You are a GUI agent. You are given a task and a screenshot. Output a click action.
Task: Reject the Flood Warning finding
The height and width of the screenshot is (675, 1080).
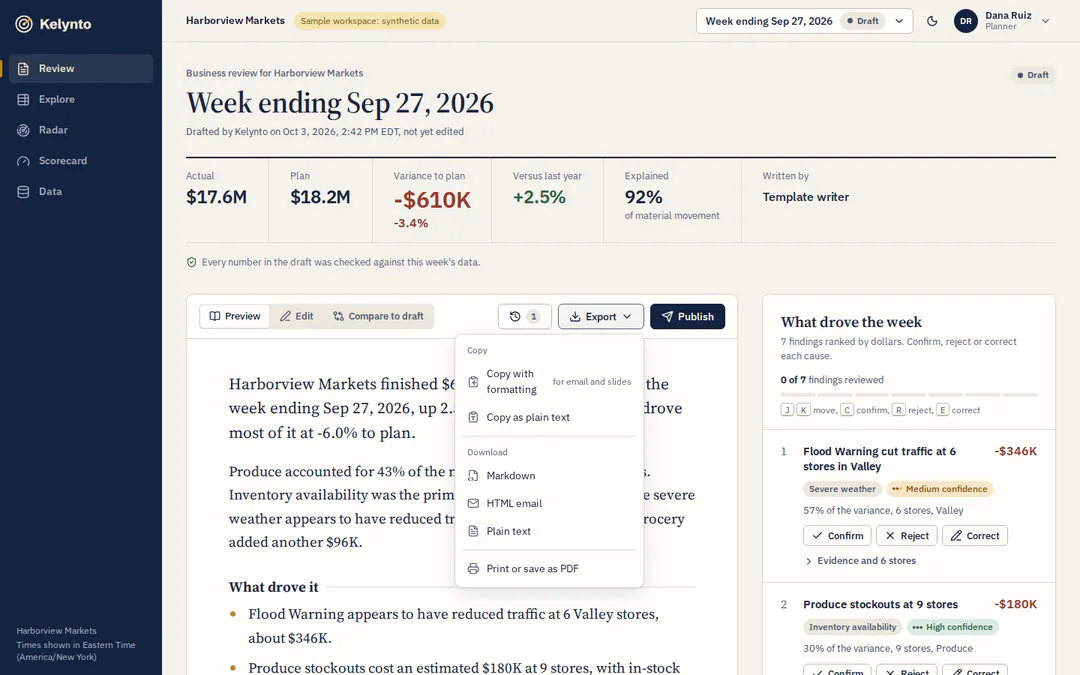(x=906, y=536)
